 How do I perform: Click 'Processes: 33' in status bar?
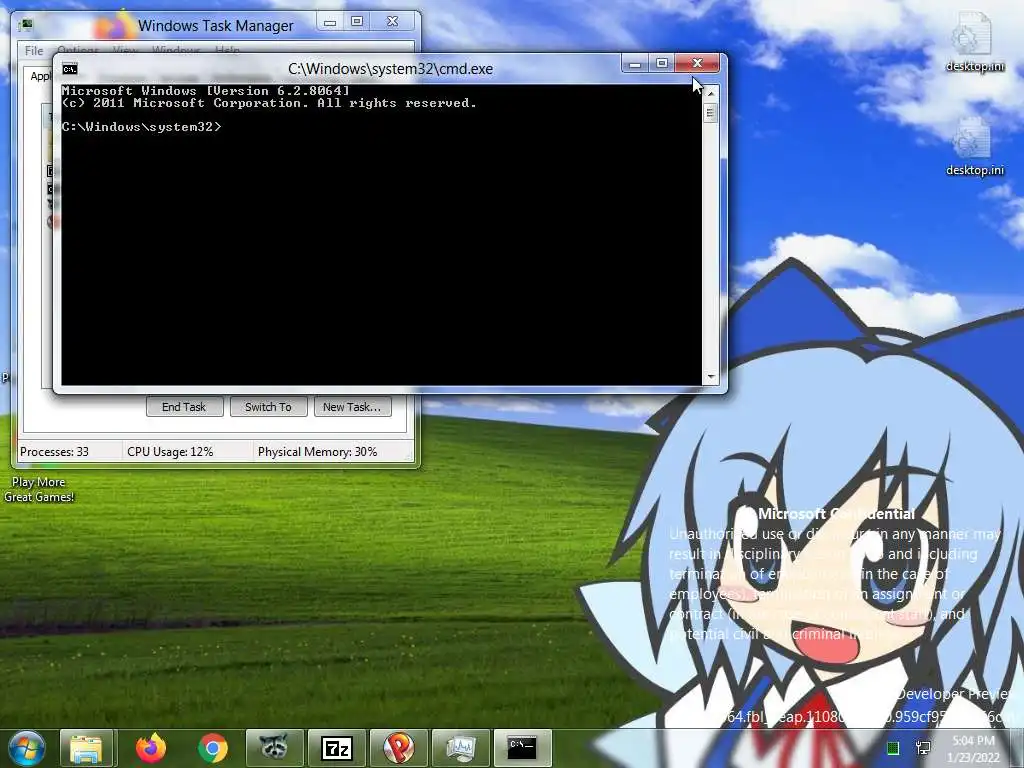[54, 452]
